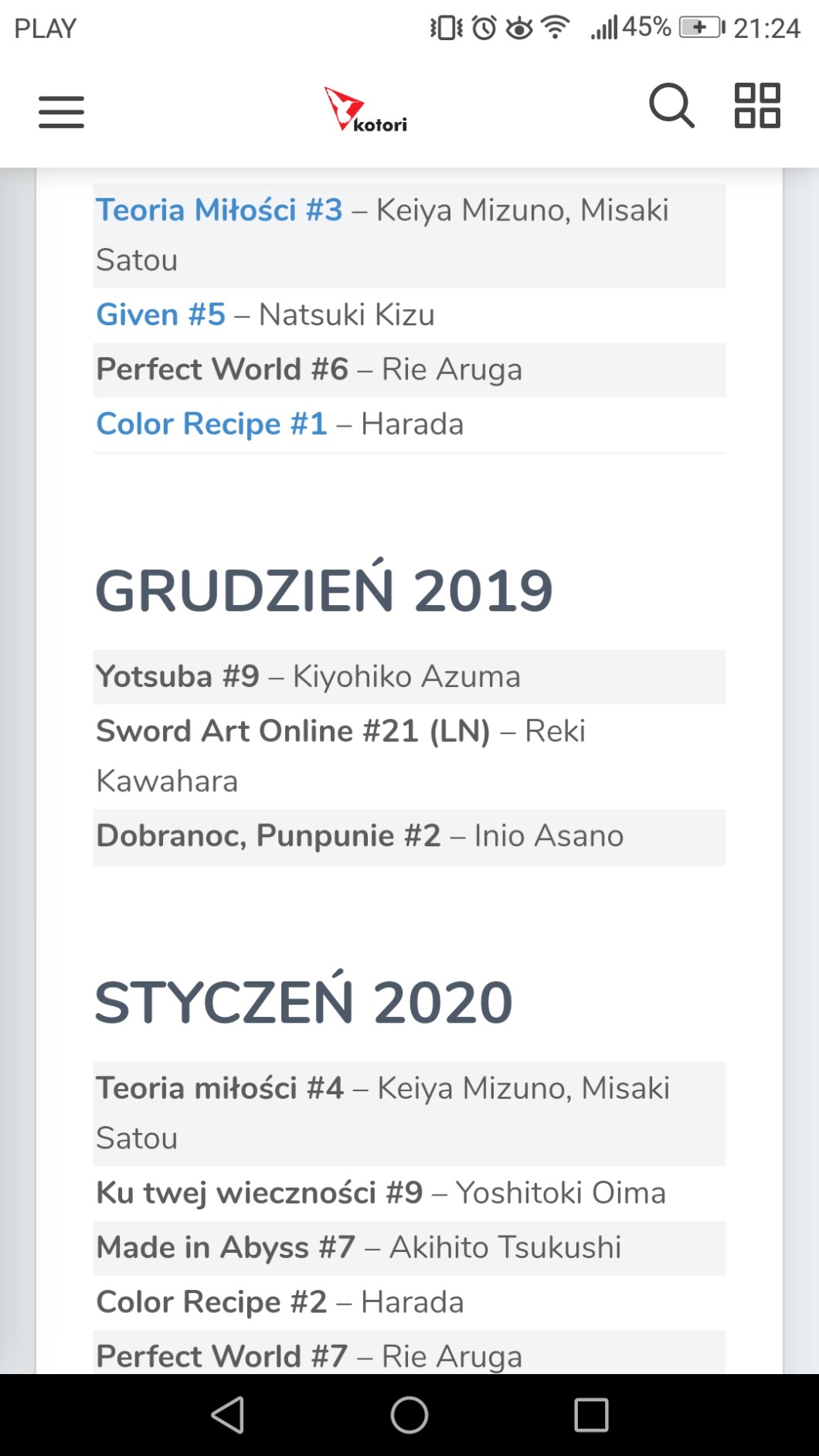Screen dimensions: 819x1456
Task: Select the STYCZEŃ 2020 heading
Action: click(304, 1002)
